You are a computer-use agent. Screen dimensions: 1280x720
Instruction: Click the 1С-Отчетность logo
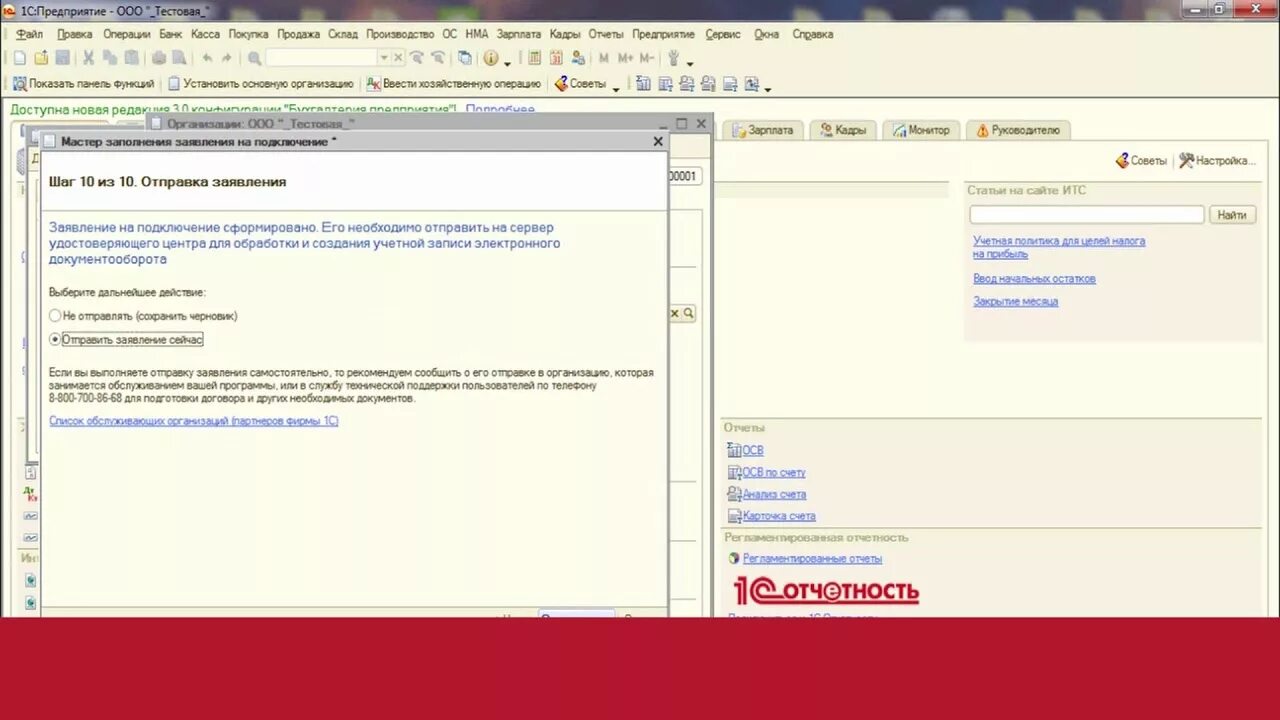coord(826,590)
